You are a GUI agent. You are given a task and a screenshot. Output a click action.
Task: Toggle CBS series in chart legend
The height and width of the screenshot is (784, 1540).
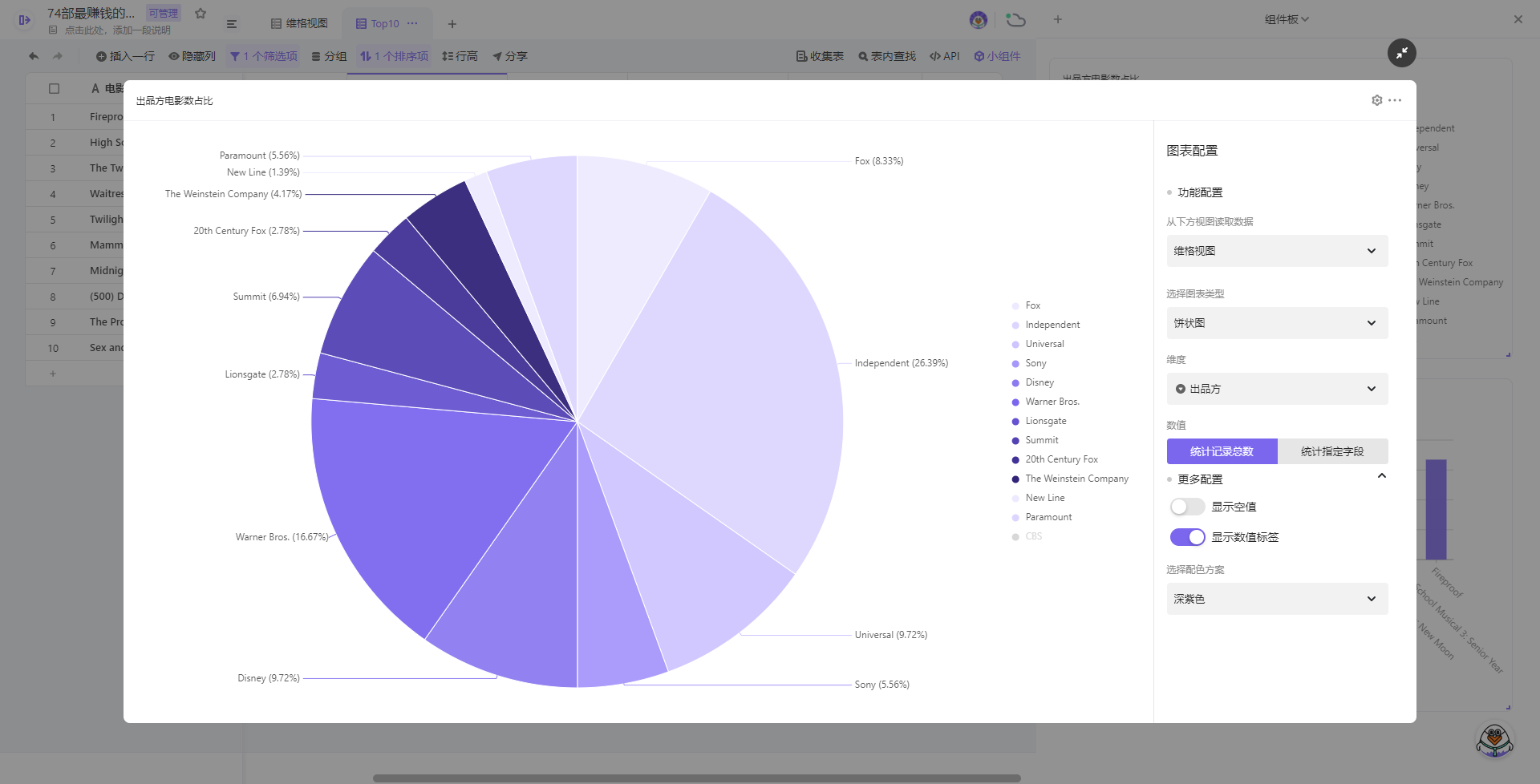coord(1033,536)
